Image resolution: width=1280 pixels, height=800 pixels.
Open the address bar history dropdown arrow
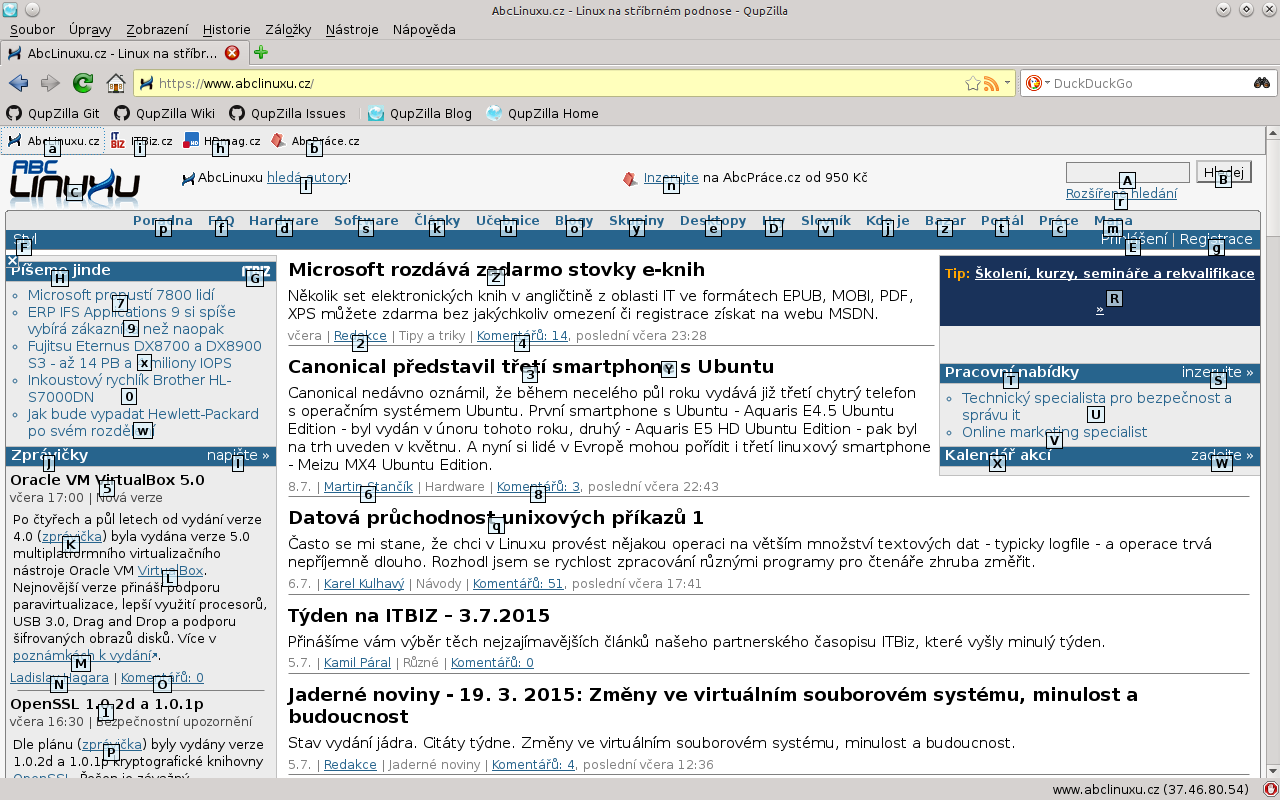tap(1007, 83)
